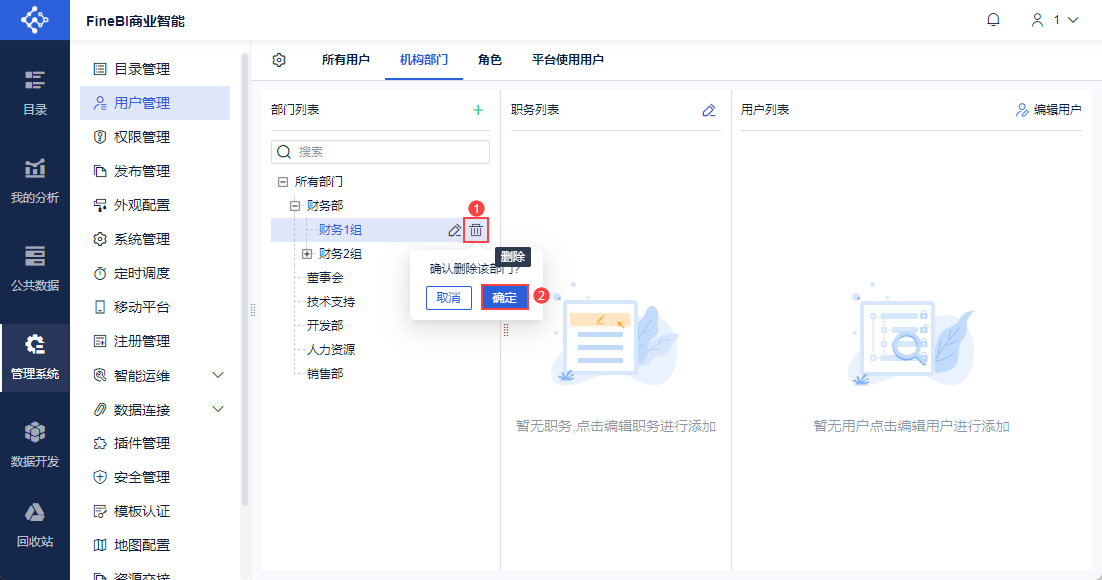Open 数据开发 in left rail
Viewport: 1102px width, 580px height.
pos(34,444)
